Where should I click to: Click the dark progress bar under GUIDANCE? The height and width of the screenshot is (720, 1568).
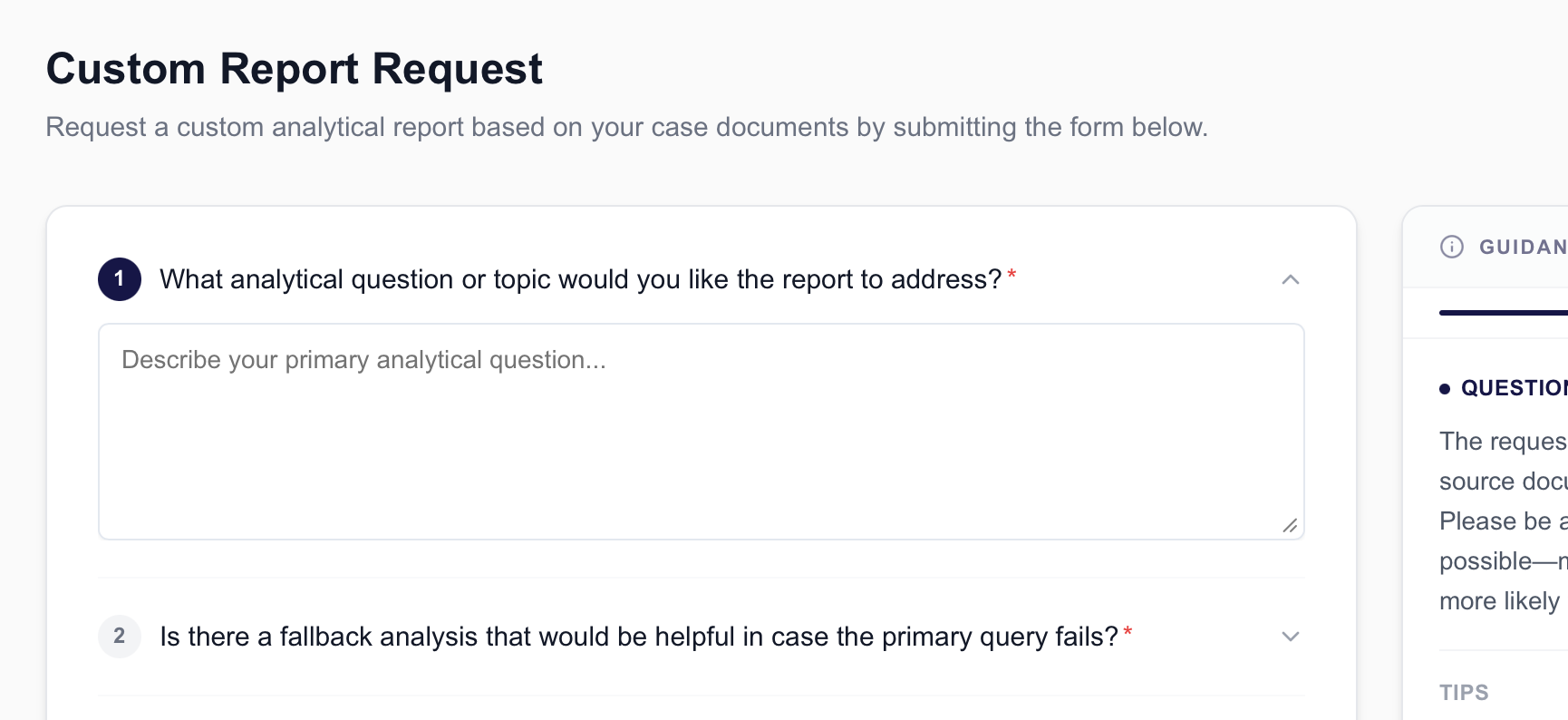pyautogui.click(x=1503, y=312)
